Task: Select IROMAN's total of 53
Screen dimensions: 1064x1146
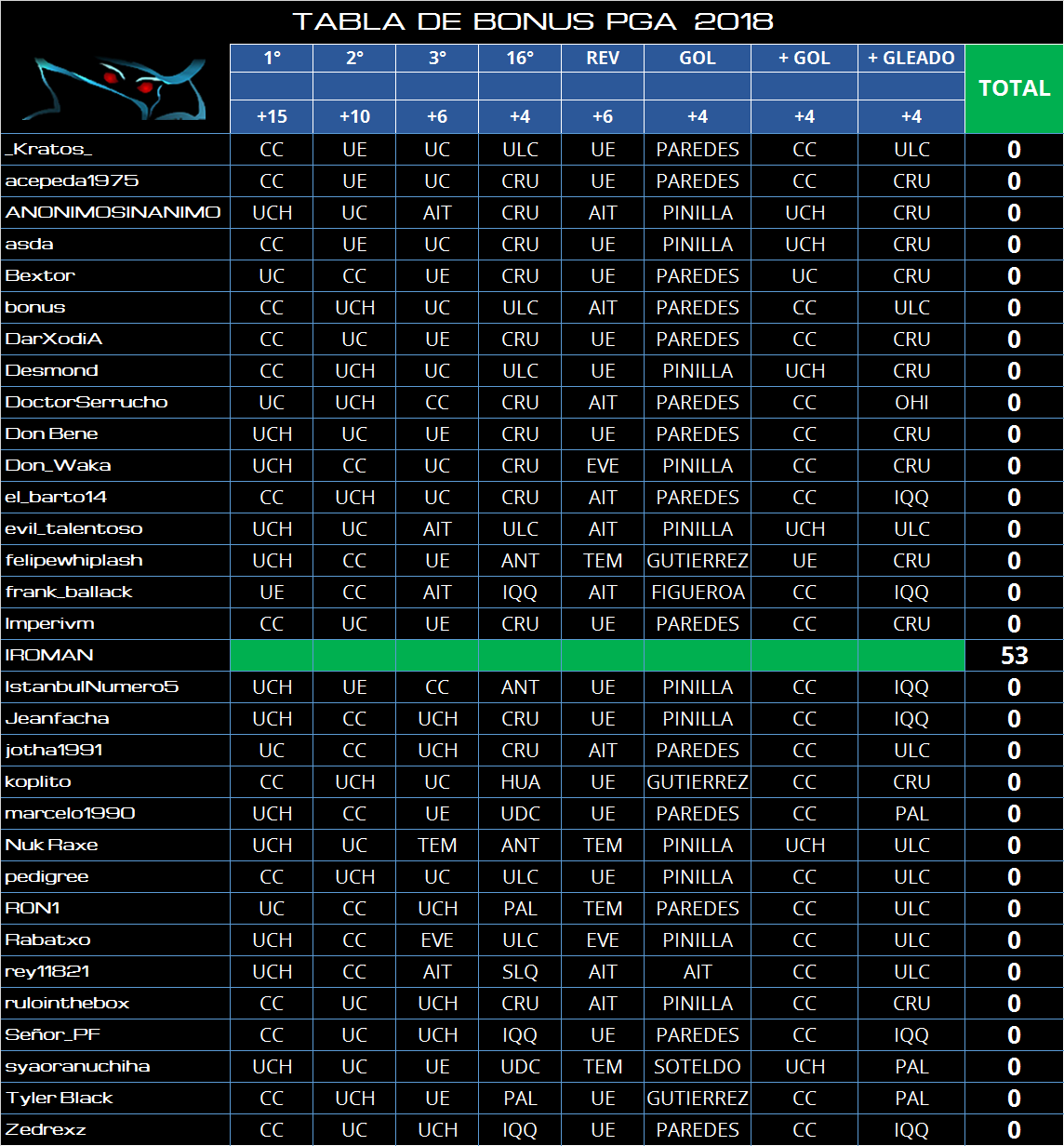Action: pyautogui.click(x=1014, y=656)
